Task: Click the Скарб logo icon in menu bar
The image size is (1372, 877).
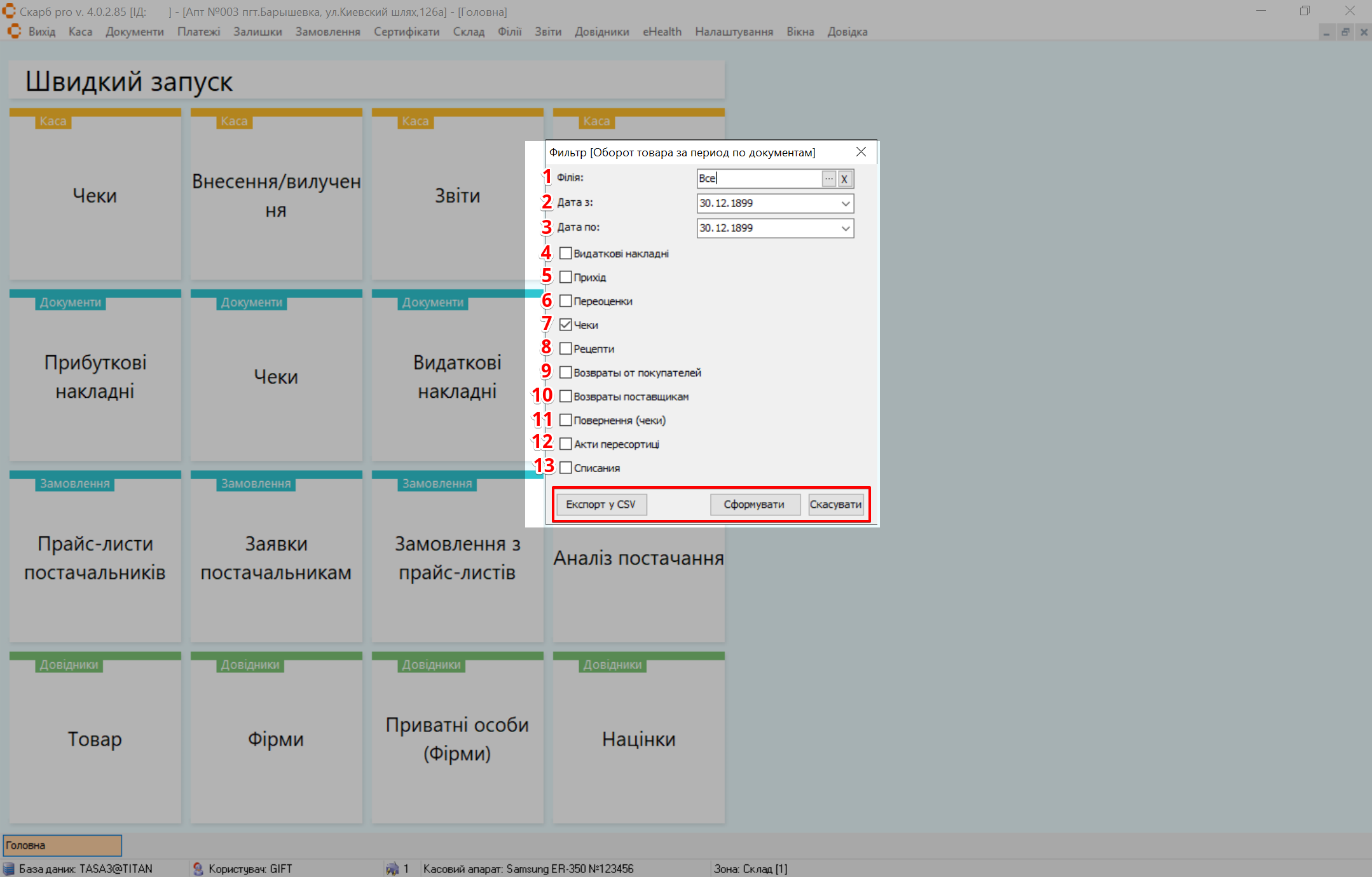Action: click(x=14, y=32)
